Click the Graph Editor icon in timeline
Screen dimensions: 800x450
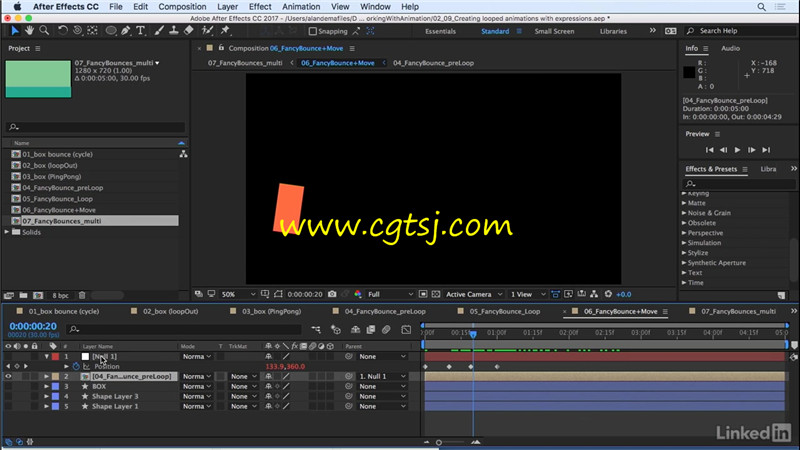[406, 330]
